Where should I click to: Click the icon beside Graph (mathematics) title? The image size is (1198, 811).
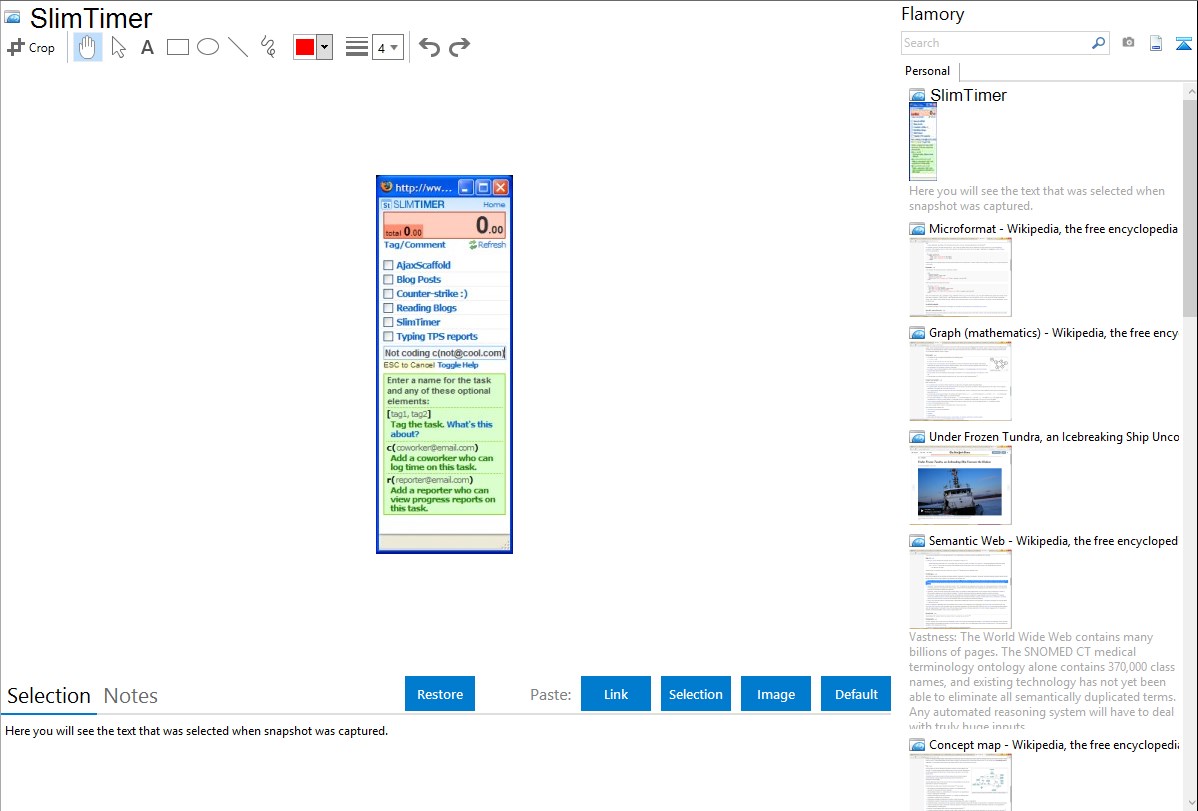click(x=917, y=333)
